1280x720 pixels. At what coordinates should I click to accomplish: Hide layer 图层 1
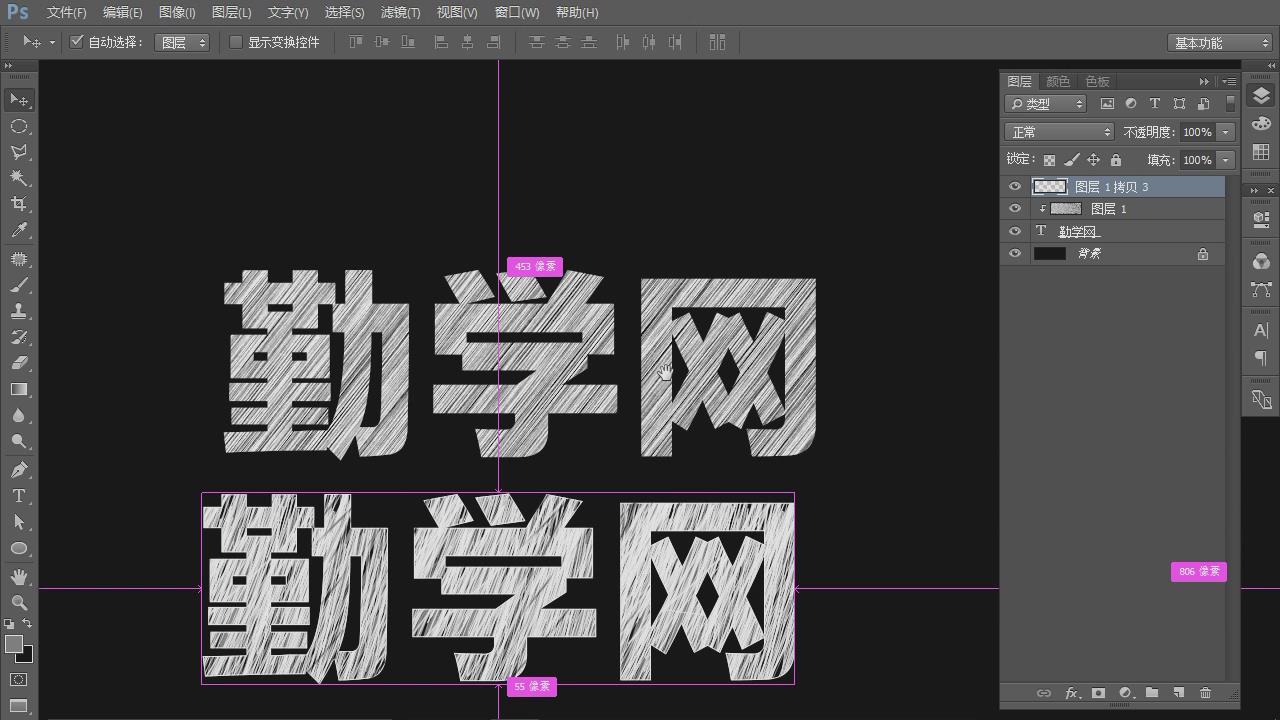(1015, 209)
